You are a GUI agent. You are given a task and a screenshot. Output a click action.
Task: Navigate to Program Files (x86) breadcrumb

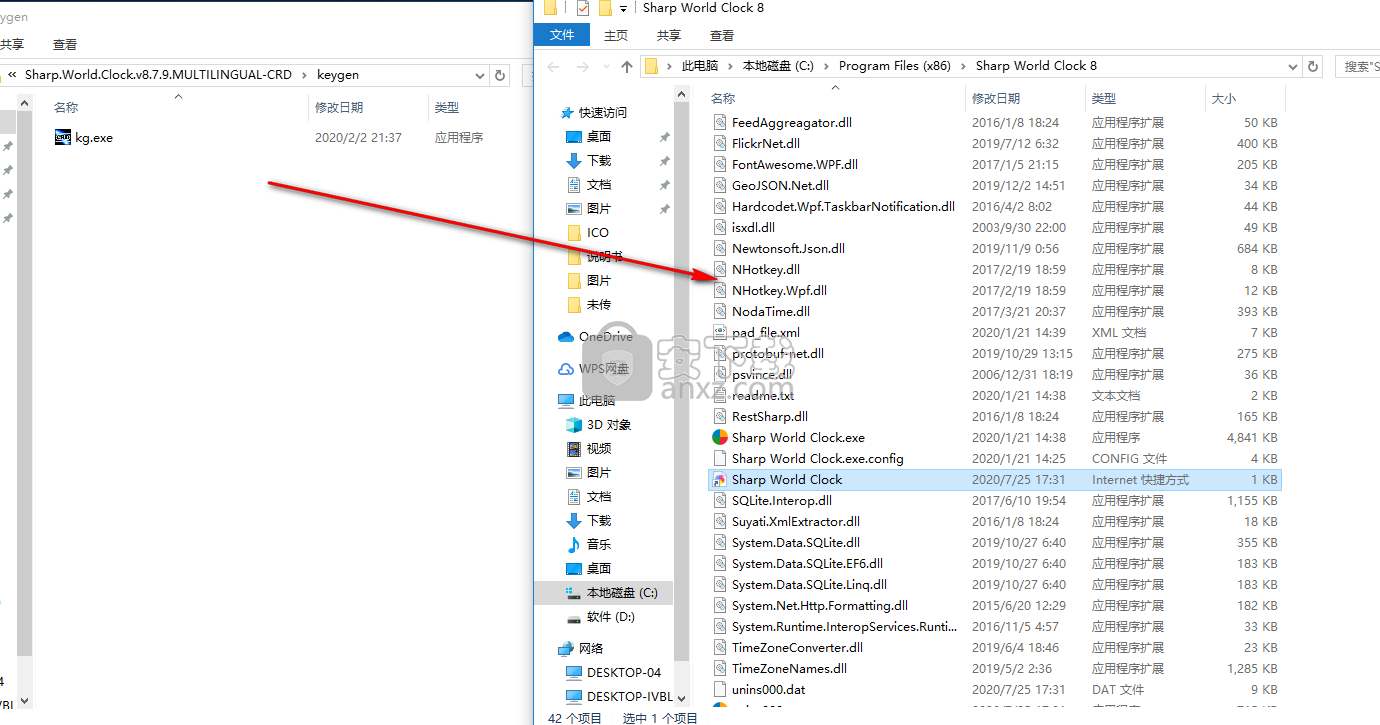[x=894, y=66]
